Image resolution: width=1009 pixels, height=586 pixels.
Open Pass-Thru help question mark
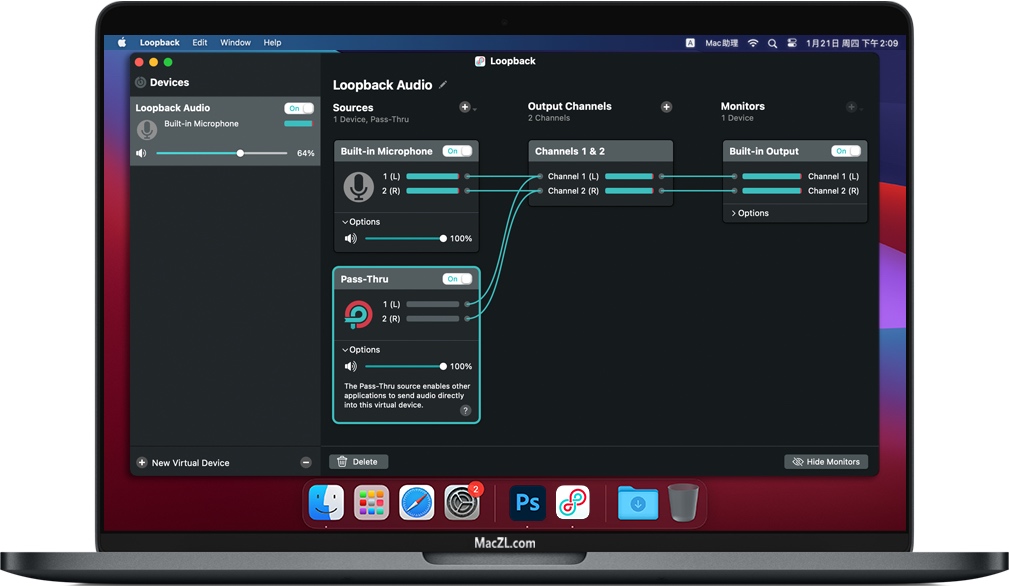coord(466,410)
